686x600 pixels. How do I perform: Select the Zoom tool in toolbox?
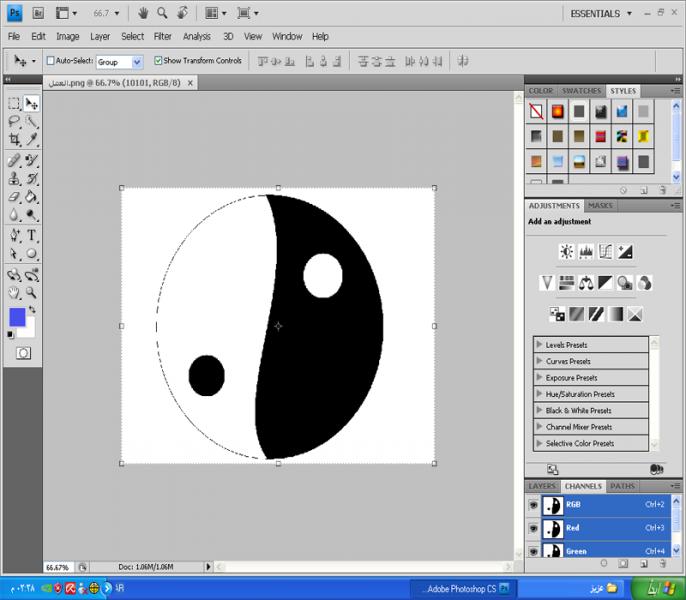[32, 292]
